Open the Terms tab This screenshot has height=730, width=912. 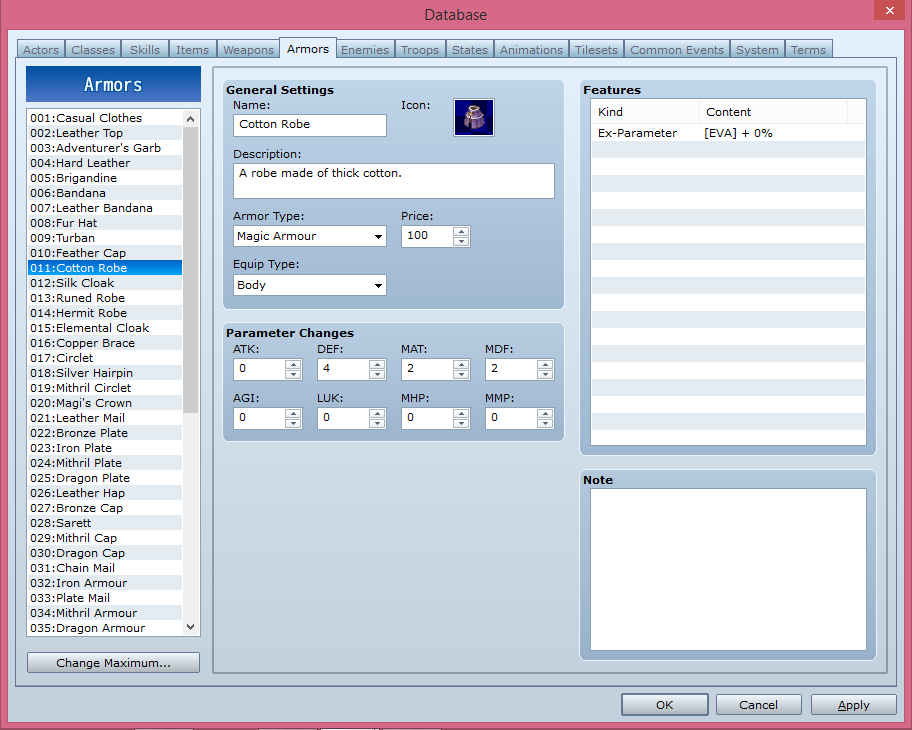click(x=808, y=49)
